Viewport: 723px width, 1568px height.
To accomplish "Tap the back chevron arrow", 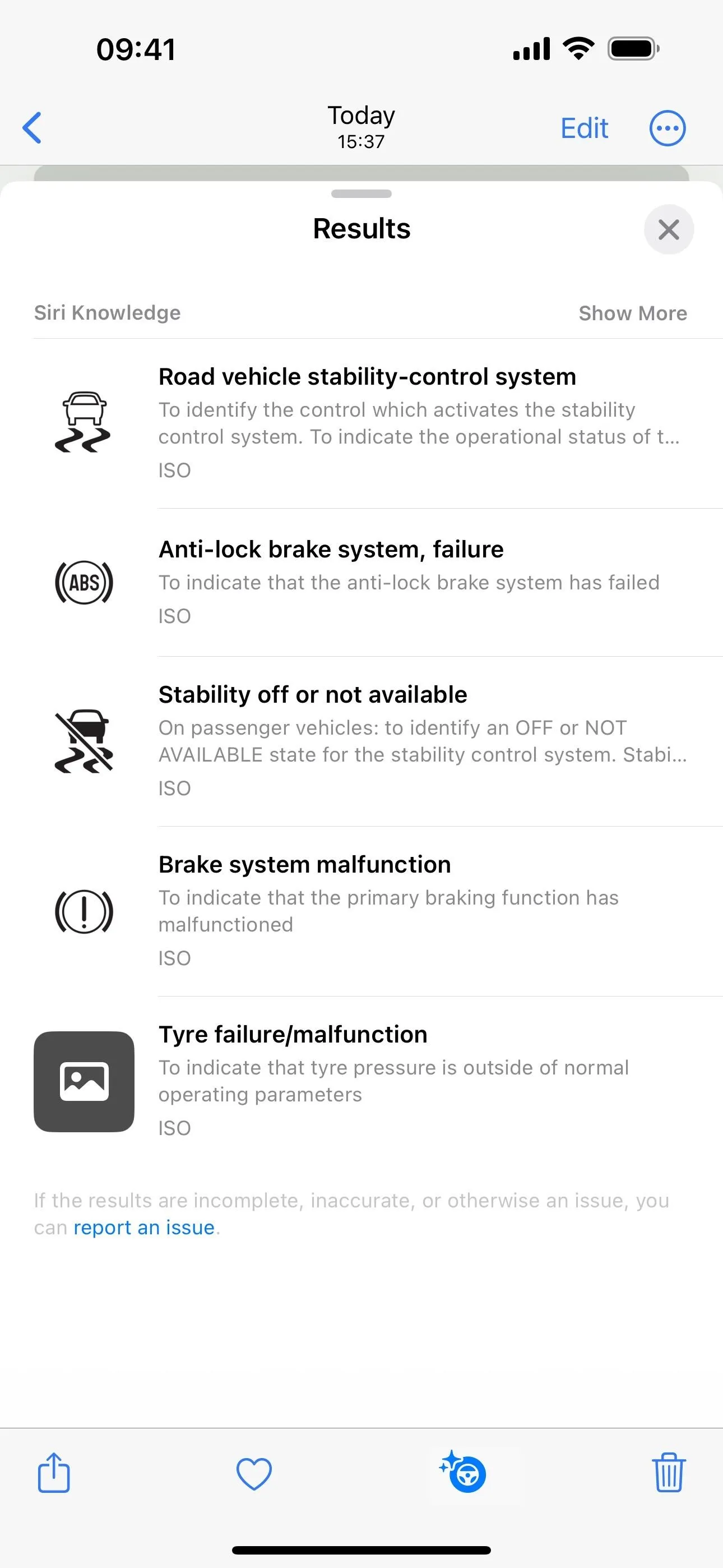I will tap(31, 128).
